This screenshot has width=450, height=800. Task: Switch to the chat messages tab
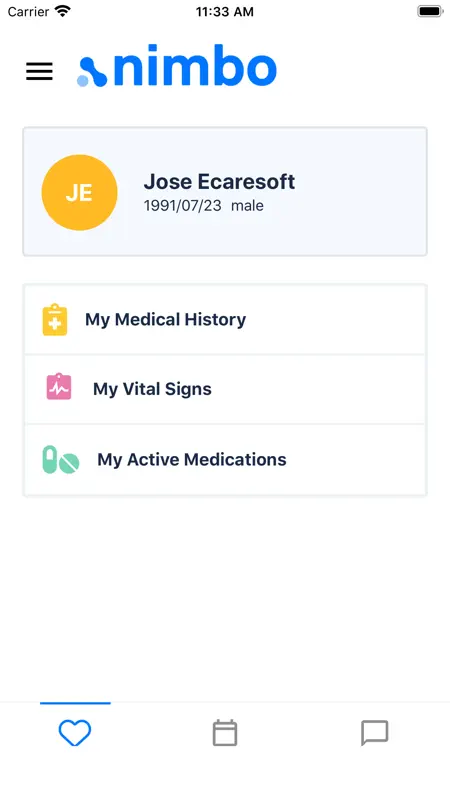point(375,733)
